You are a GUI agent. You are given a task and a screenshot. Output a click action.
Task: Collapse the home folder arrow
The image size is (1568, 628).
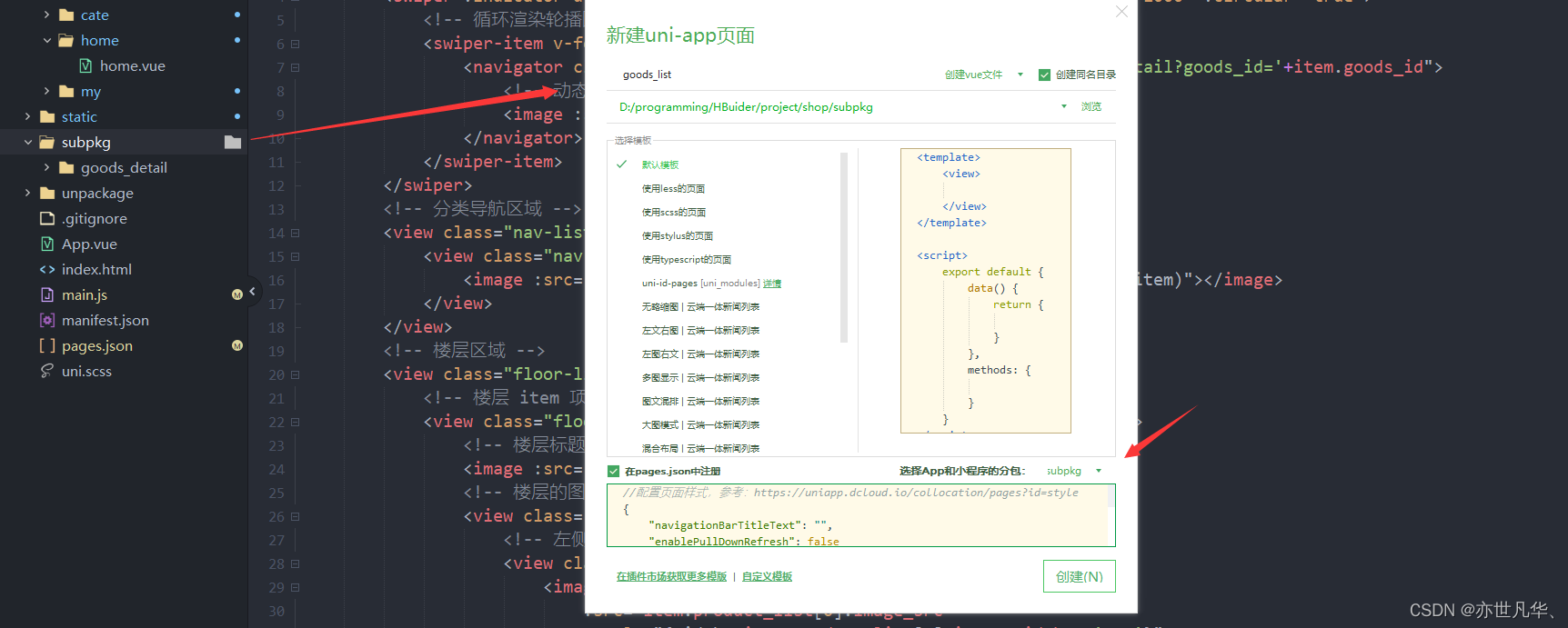click(x=46, y=40)
